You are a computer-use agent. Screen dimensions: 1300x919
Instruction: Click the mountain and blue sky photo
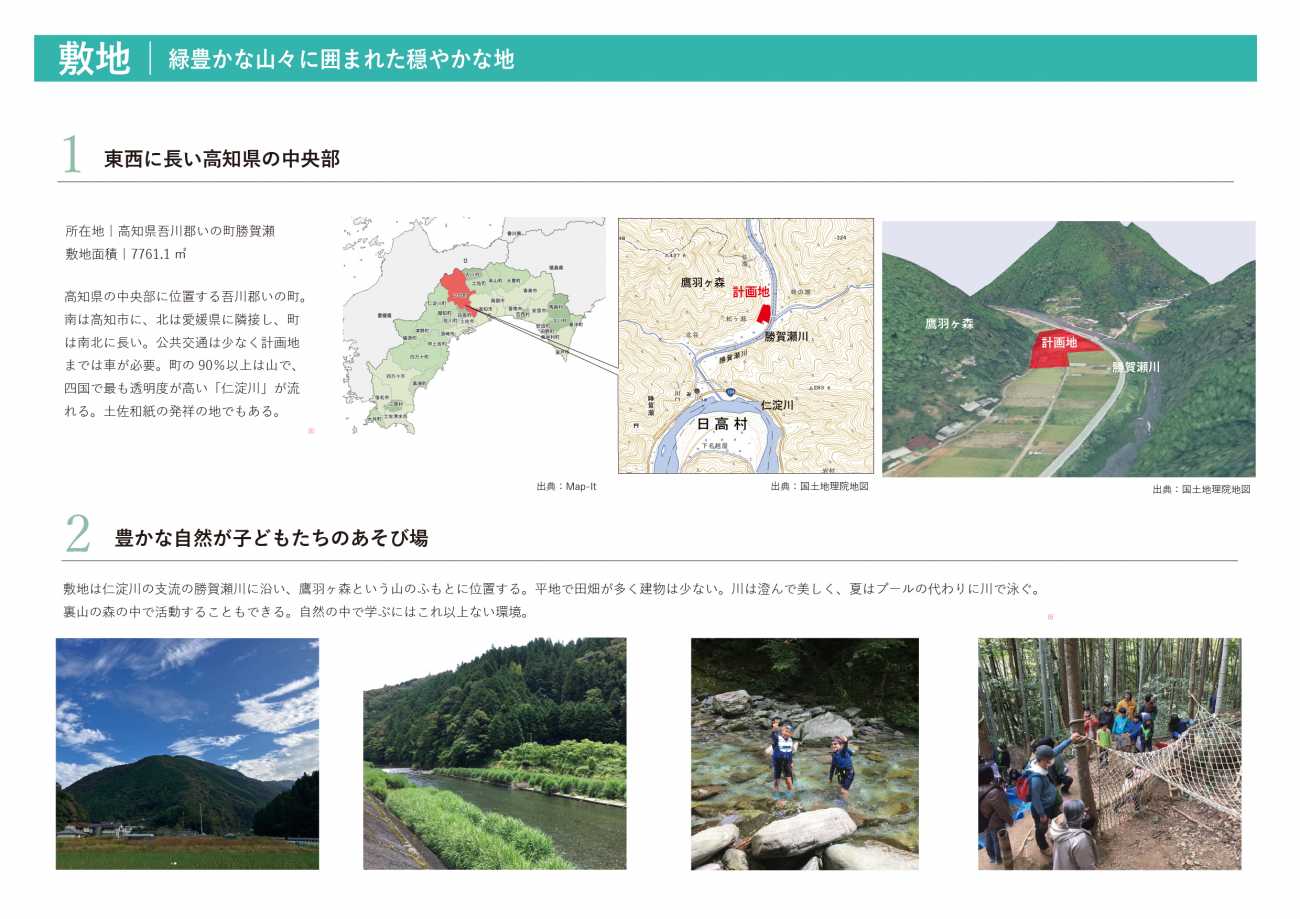(187, 753)
